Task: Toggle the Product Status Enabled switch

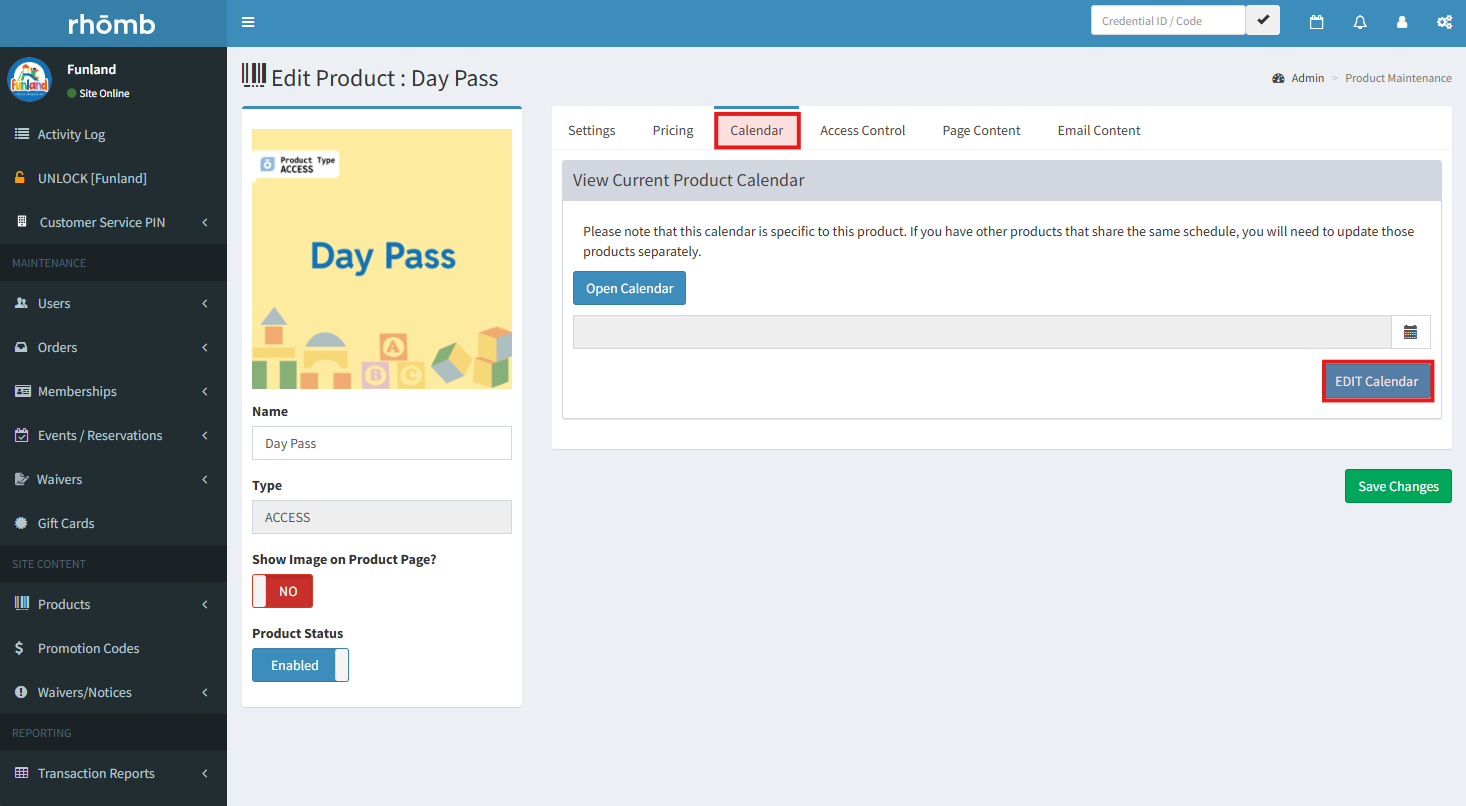Action: pos(300,665)
